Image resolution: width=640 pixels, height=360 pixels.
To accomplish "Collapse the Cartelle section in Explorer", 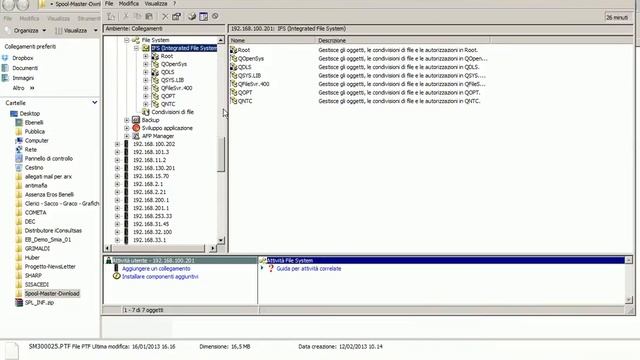I will click(95, 103).
